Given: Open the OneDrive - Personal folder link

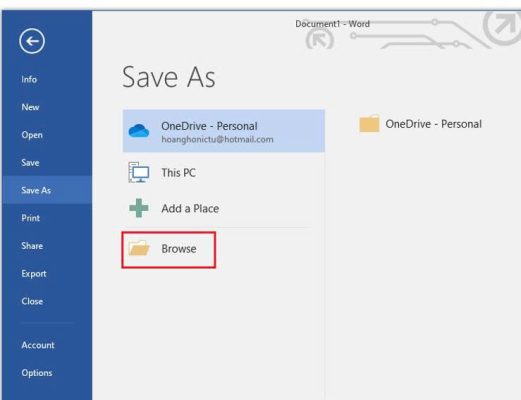Looking at the screenshot, I should [433, 124].
